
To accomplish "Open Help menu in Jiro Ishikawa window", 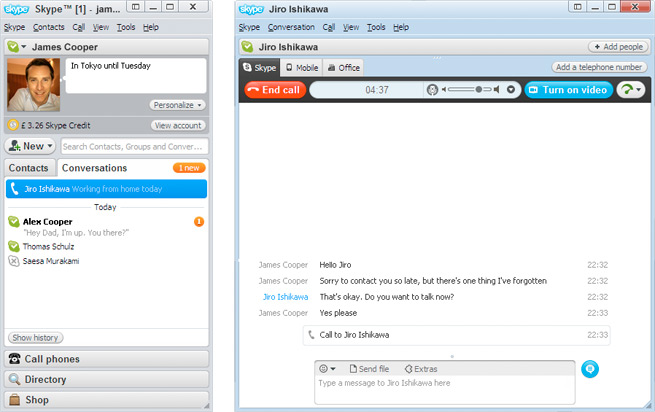I will pos(401,27).
